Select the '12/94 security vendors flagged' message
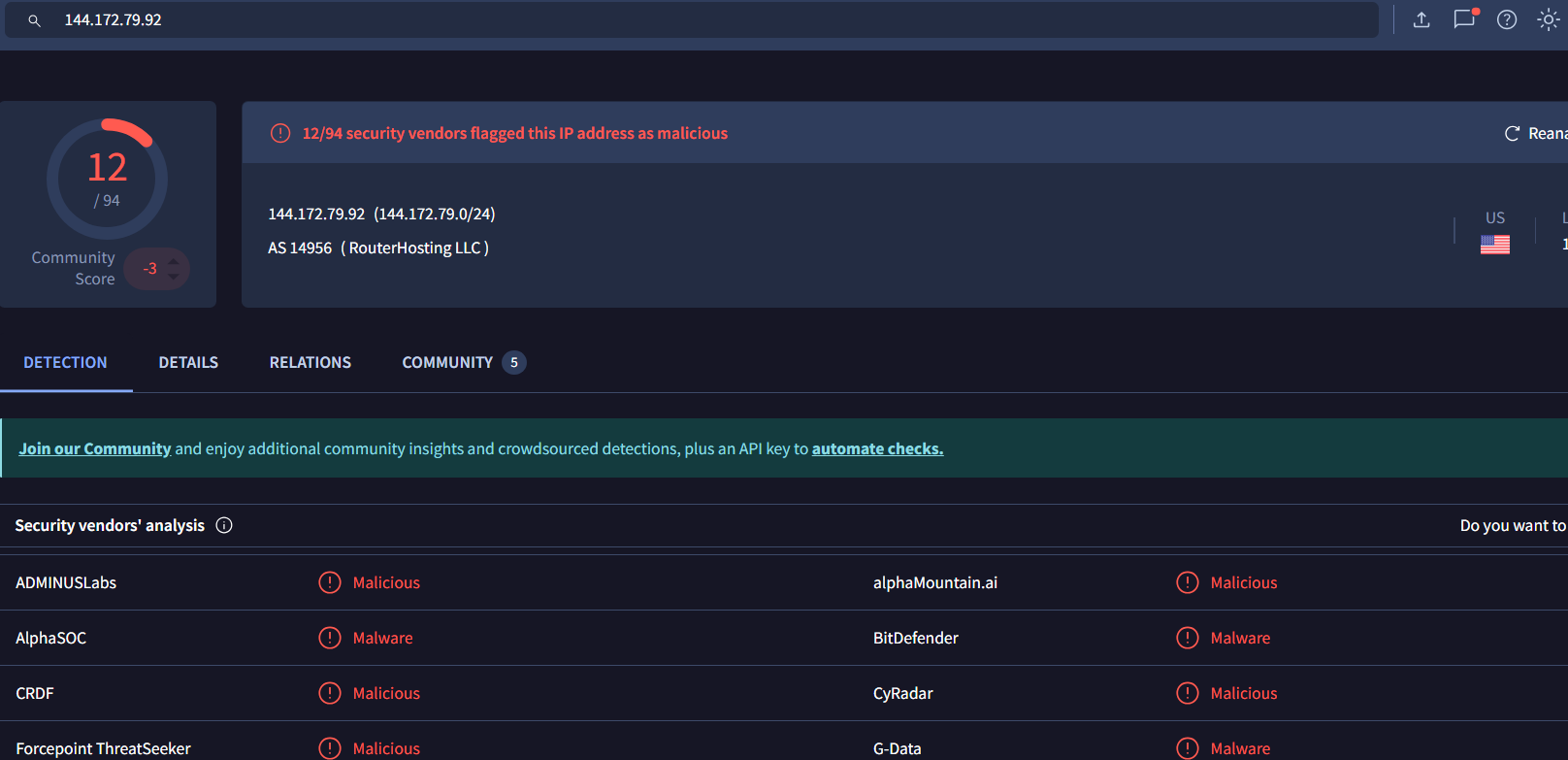1568x760 pixels. [x=515, y=133]
